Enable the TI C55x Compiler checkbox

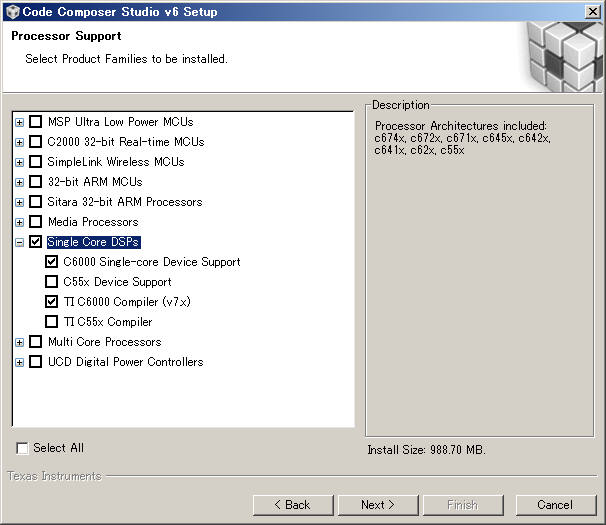[51, 322]
